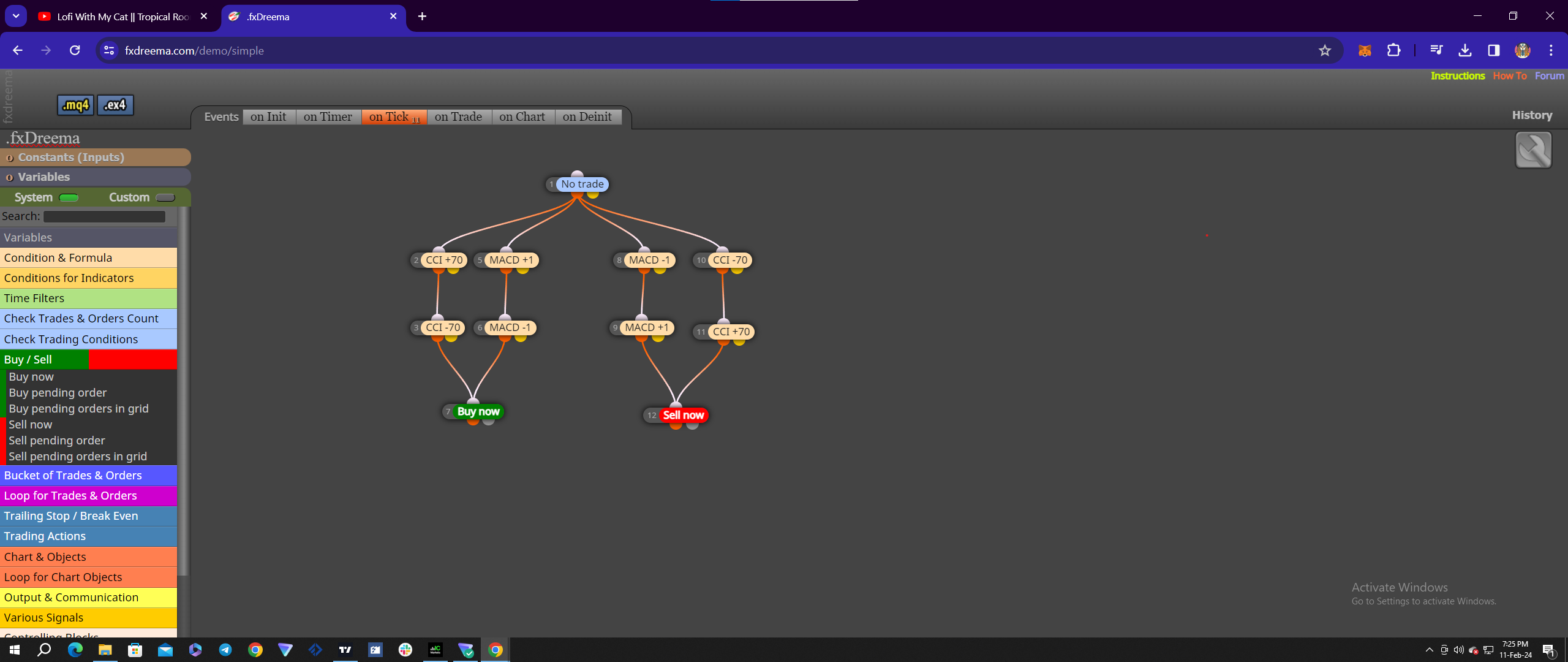Select Buy now block in list
The image size is (1568, 662).
(31, 377)
